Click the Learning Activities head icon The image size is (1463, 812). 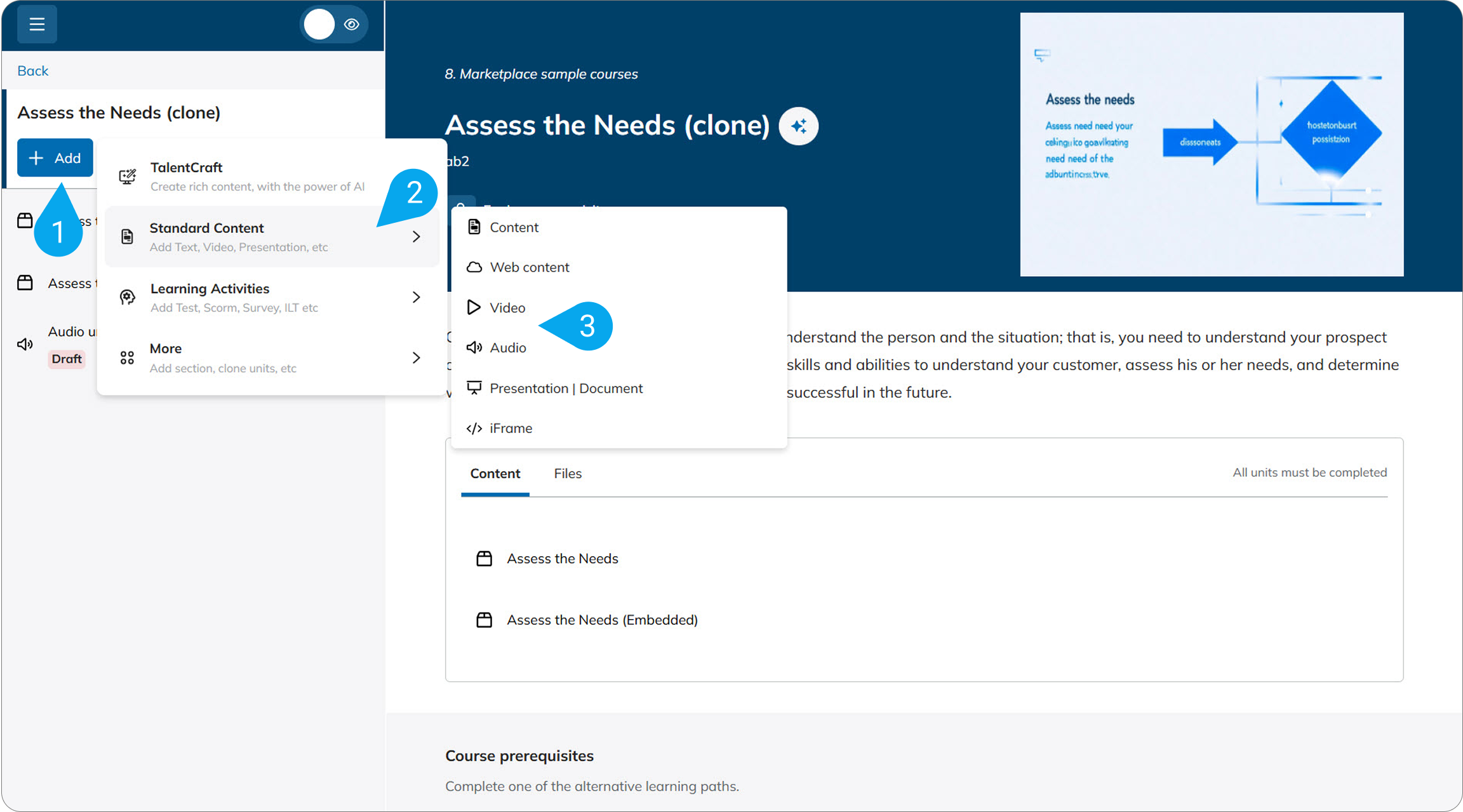tap(127, 296)
